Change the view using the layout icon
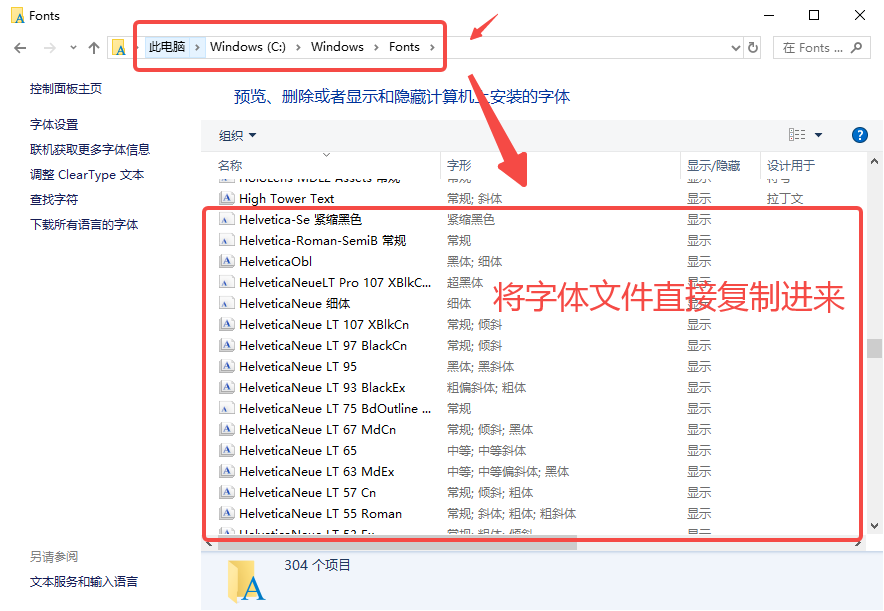Viewport: 884px width, 611px height. [797, 134]
